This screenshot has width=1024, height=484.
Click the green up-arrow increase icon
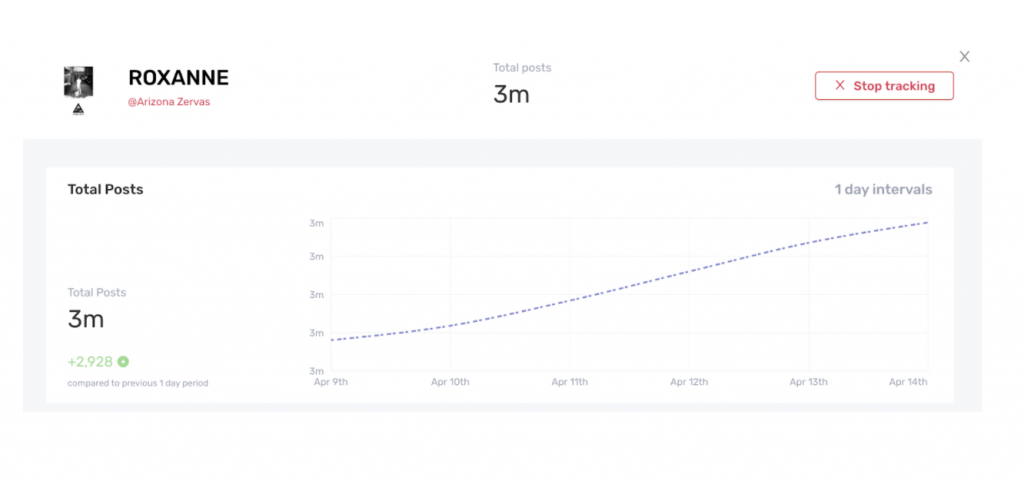(x=123, y=361)
